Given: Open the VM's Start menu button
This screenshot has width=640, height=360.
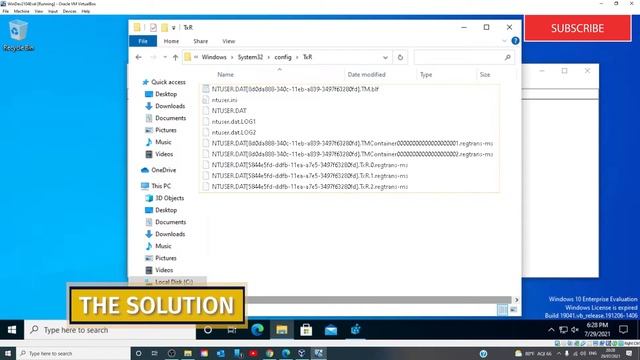Looking at the screenshot, I should 12,330.
